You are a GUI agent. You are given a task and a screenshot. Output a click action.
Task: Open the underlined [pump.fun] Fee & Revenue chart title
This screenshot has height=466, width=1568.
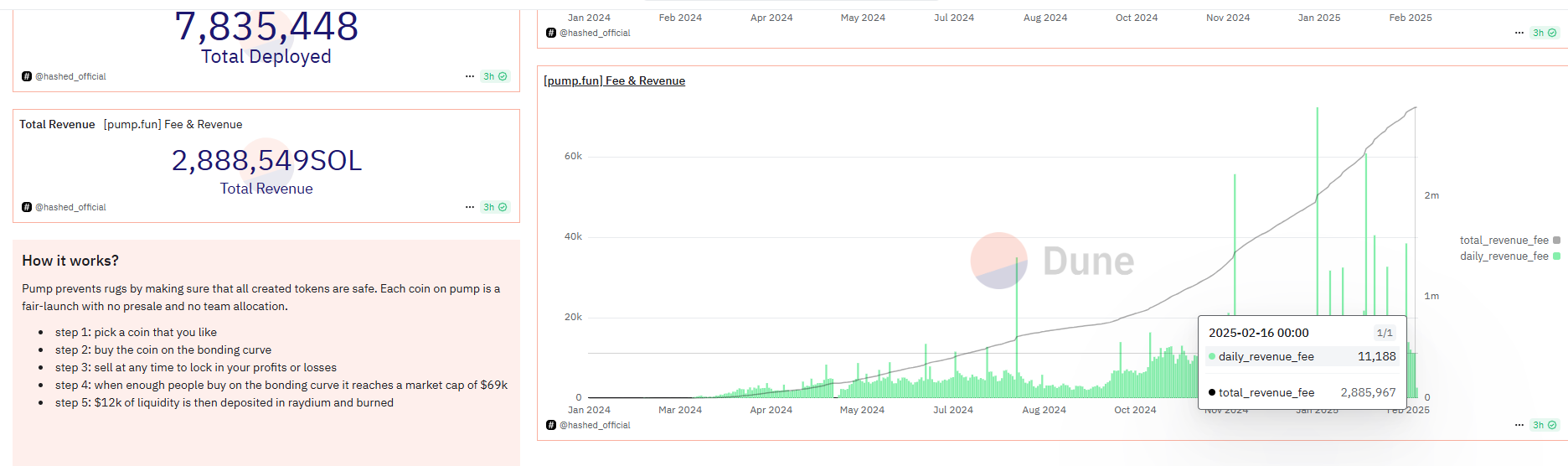pos(614,81)
